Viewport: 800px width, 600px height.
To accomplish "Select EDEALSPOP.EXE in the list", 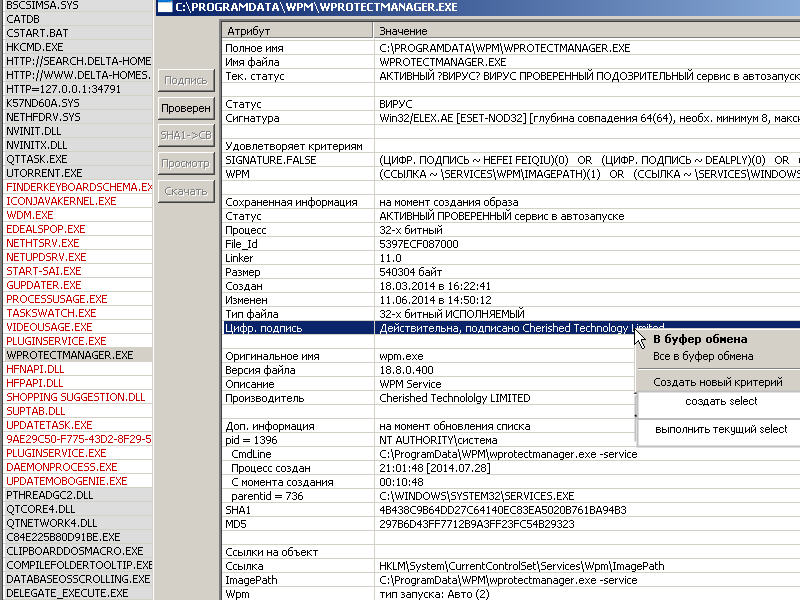I will 46,229.
